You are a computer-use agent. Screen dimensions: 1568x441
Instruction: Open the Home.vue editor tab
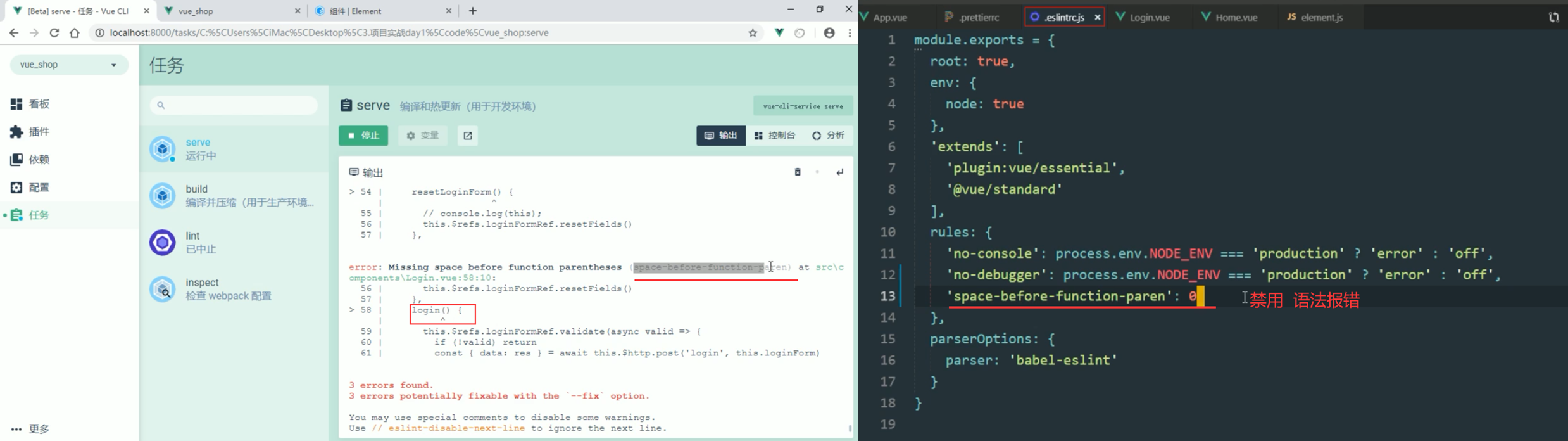(x=1236, y=18)
